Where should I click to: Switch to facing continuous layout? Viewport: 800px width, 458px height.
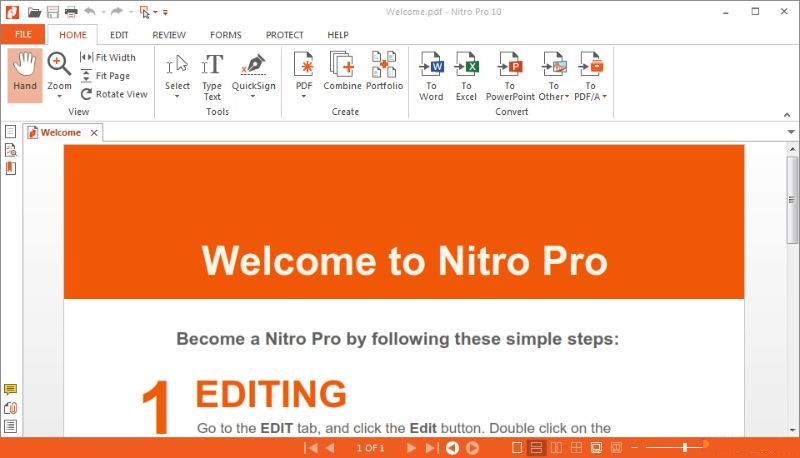[576, 448]
